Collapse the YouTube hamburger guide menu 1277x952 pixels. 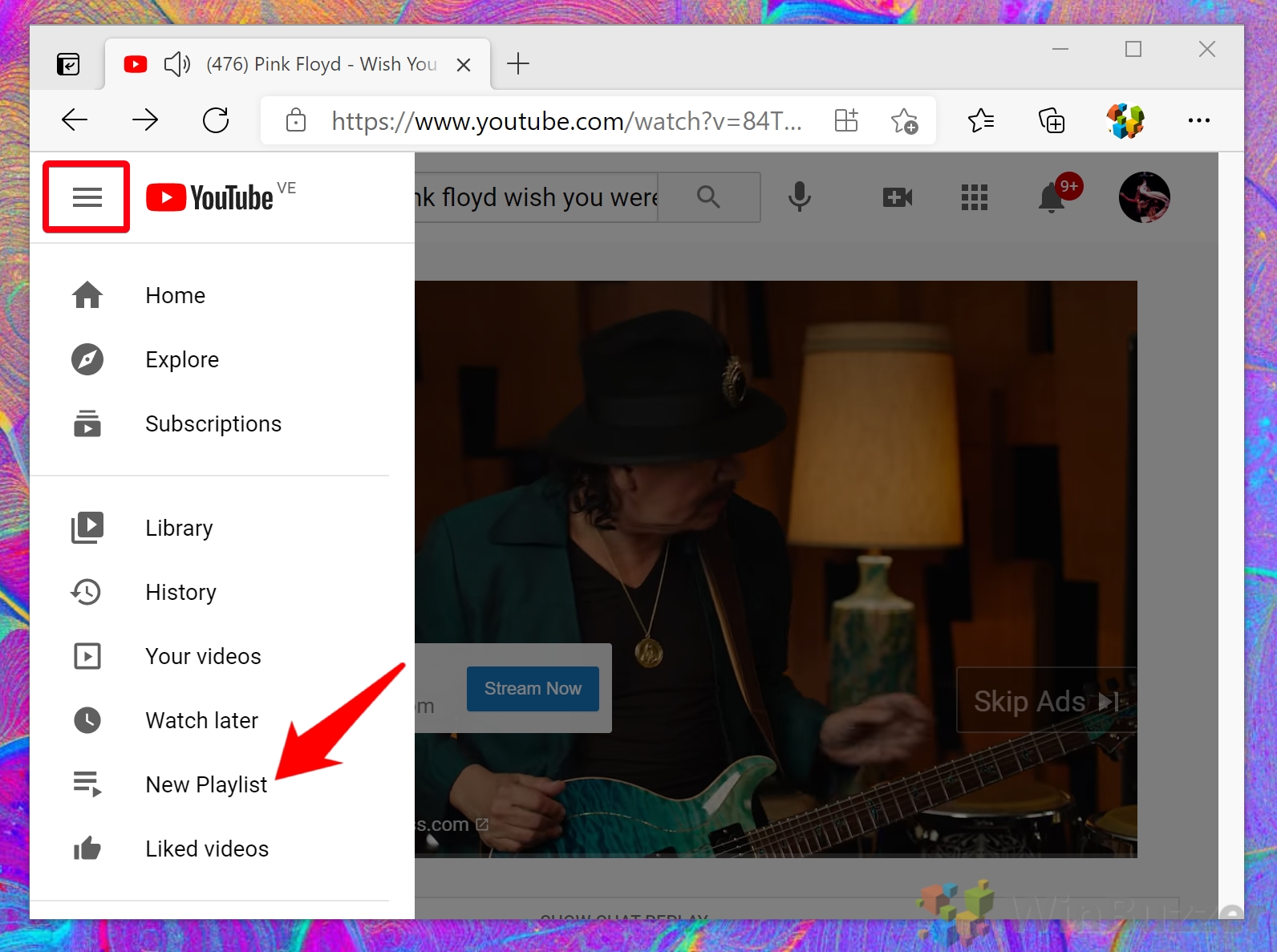(x=87, y=196)
